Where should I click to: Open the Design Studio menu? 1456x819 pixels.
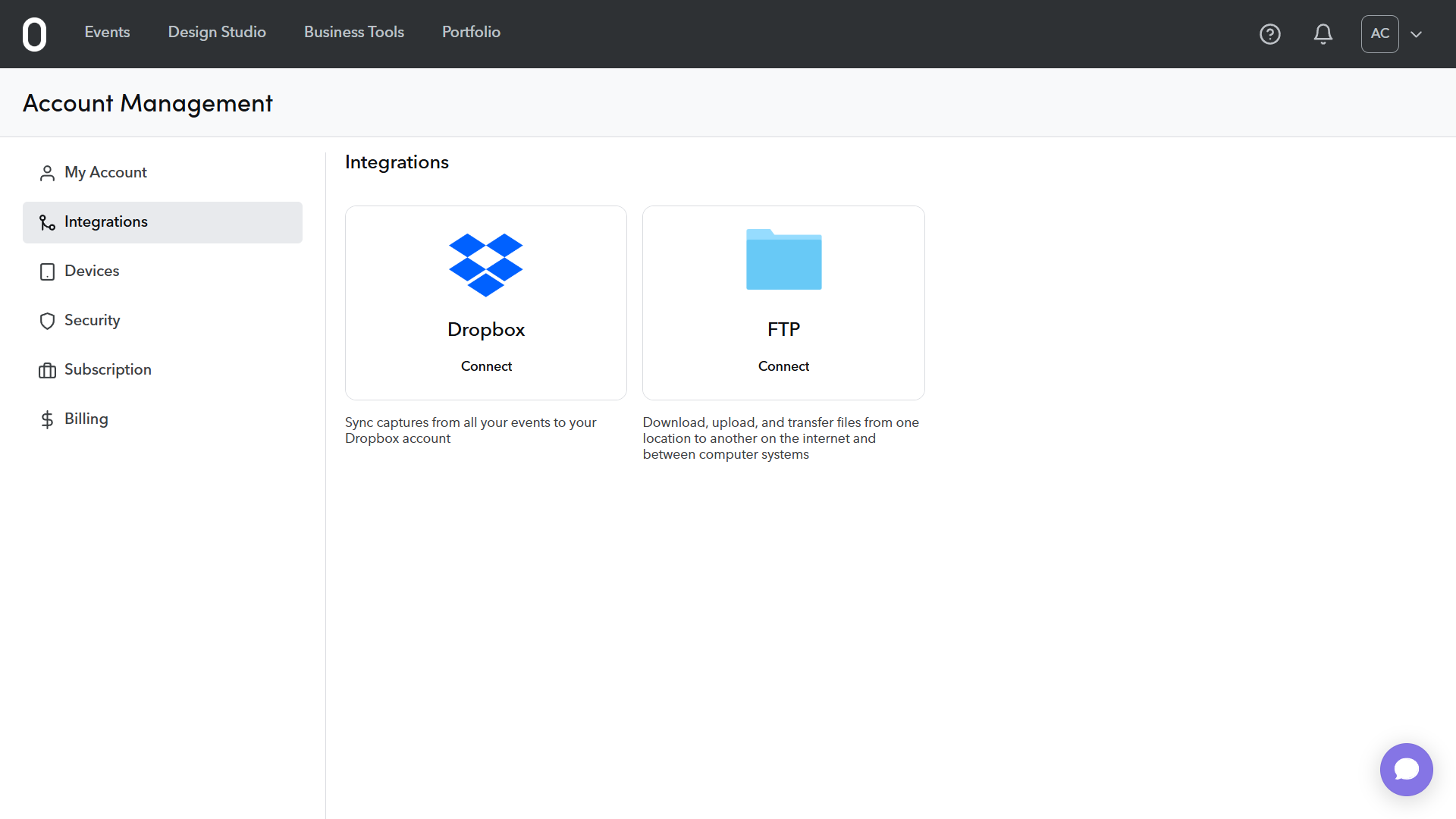pos(217,33)
